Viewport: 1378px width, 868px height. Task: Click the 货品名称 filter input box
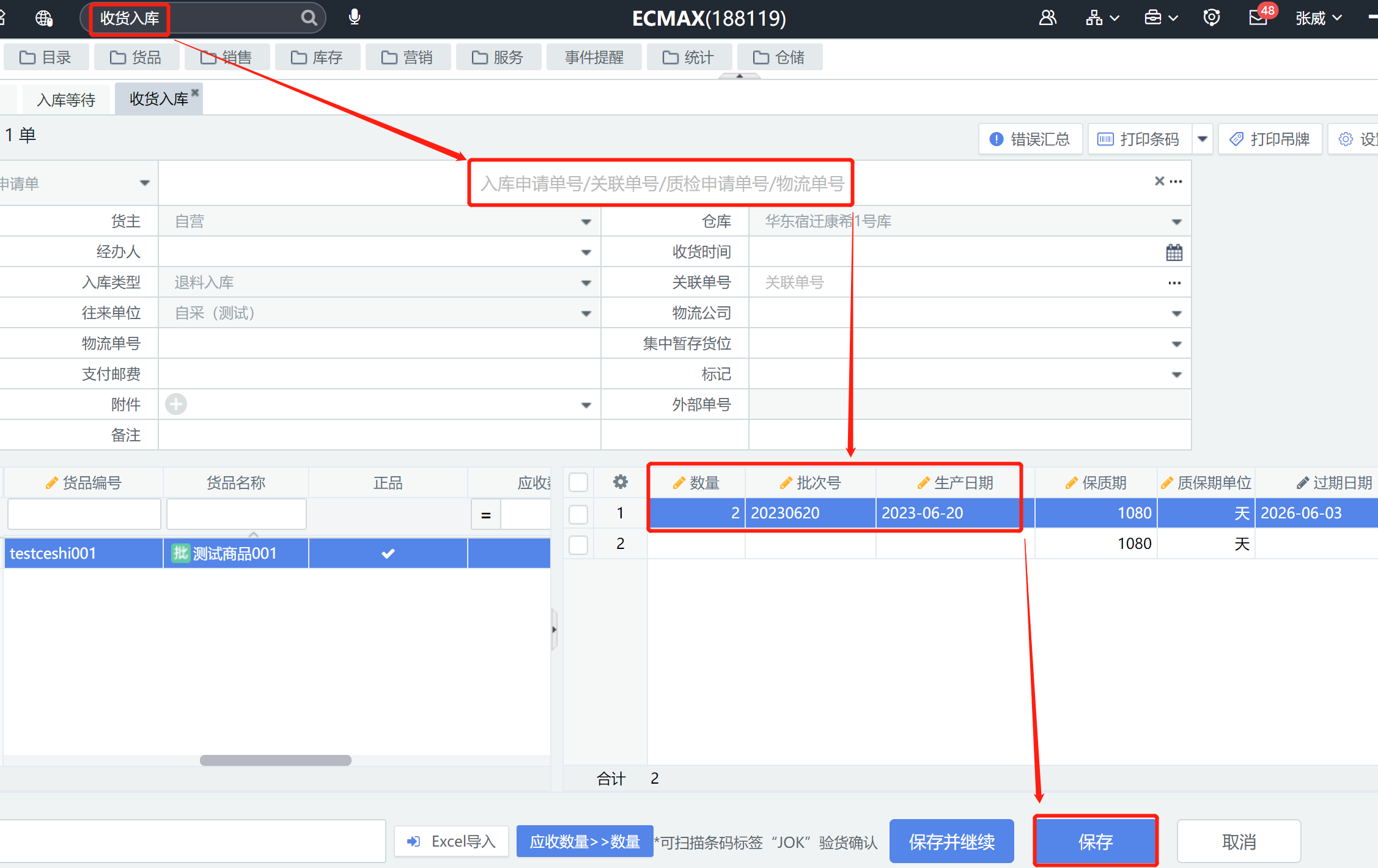[237, 514]
